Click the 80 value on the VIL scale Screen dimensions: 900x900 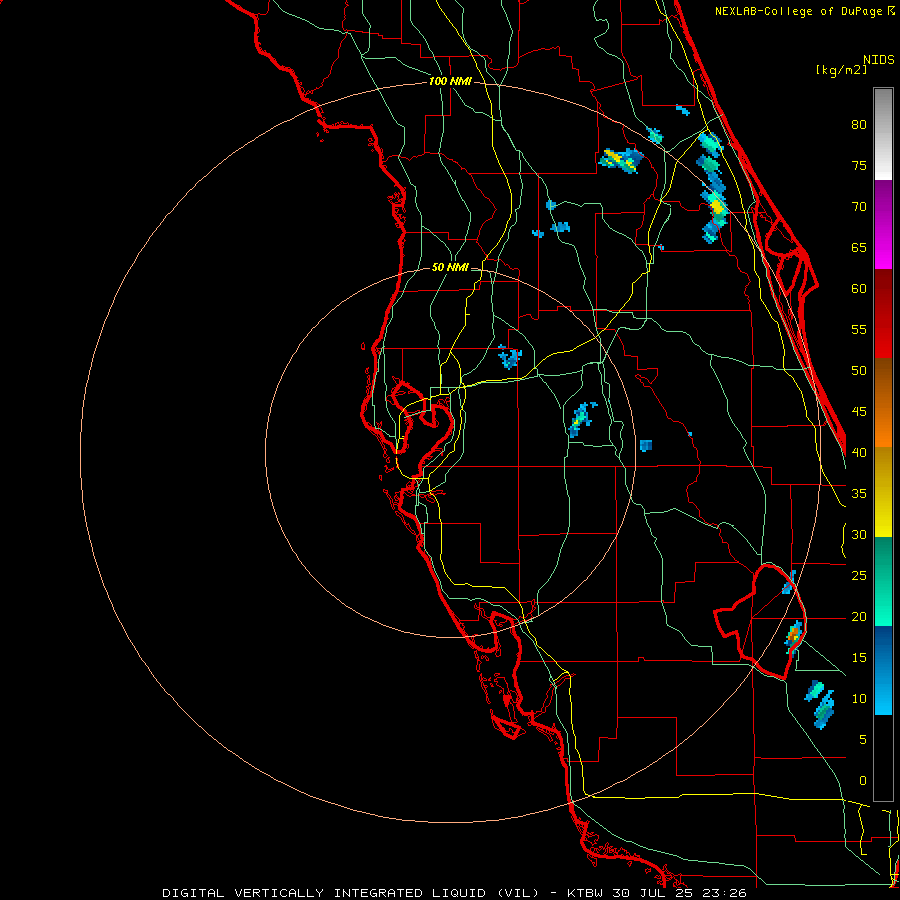click(859, 125)
